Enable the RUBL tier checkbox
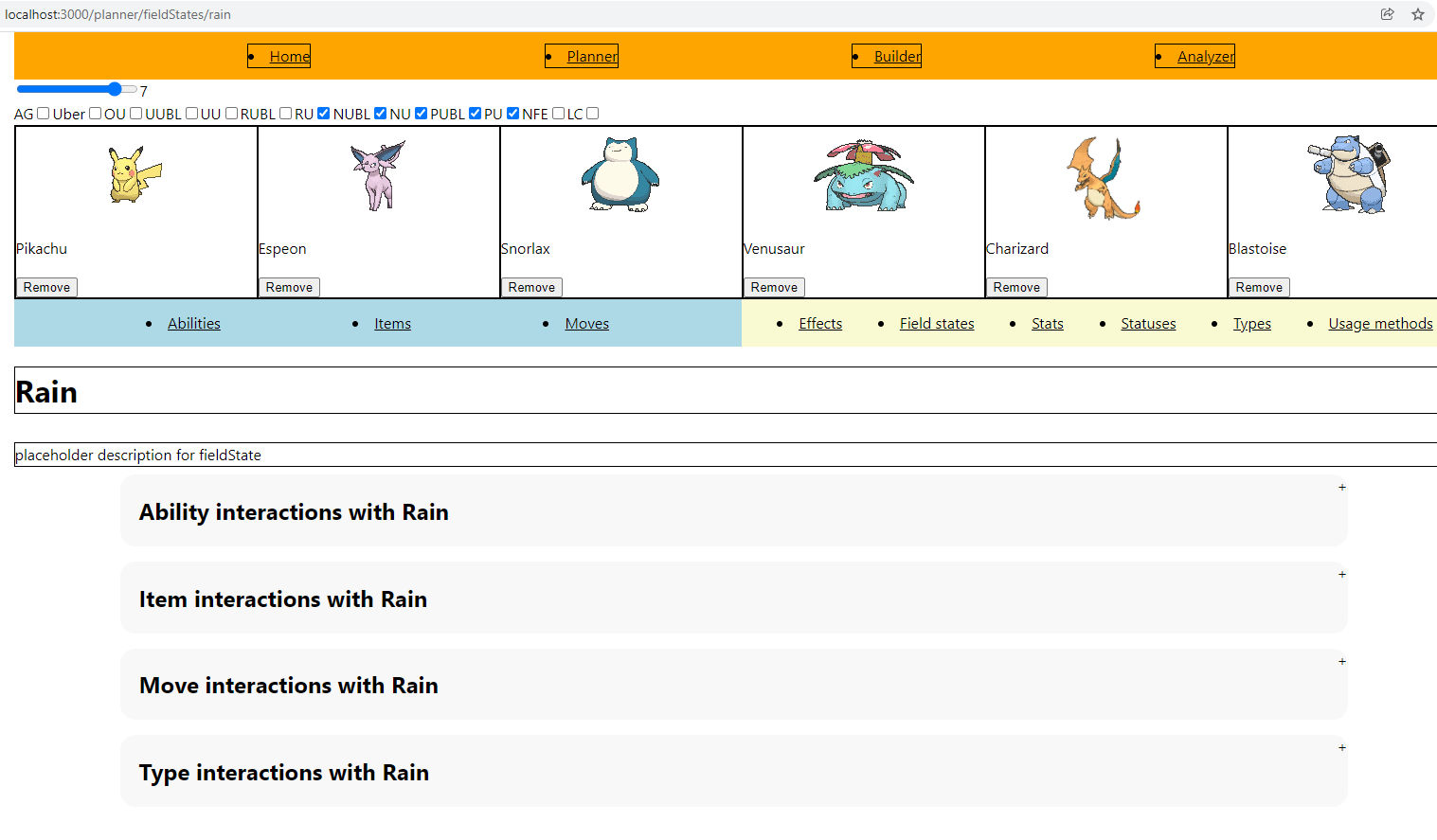This screenshot has width=1437, height=840. click(x=285, y=114)
